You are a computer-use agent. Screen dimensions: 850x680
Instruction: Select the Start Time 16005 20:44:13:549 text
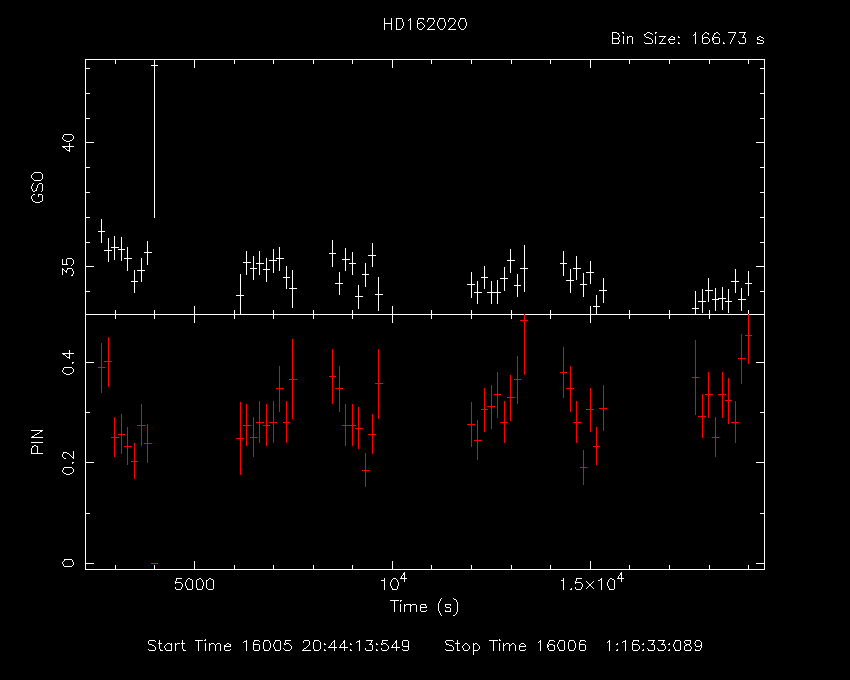click(279, 646)
